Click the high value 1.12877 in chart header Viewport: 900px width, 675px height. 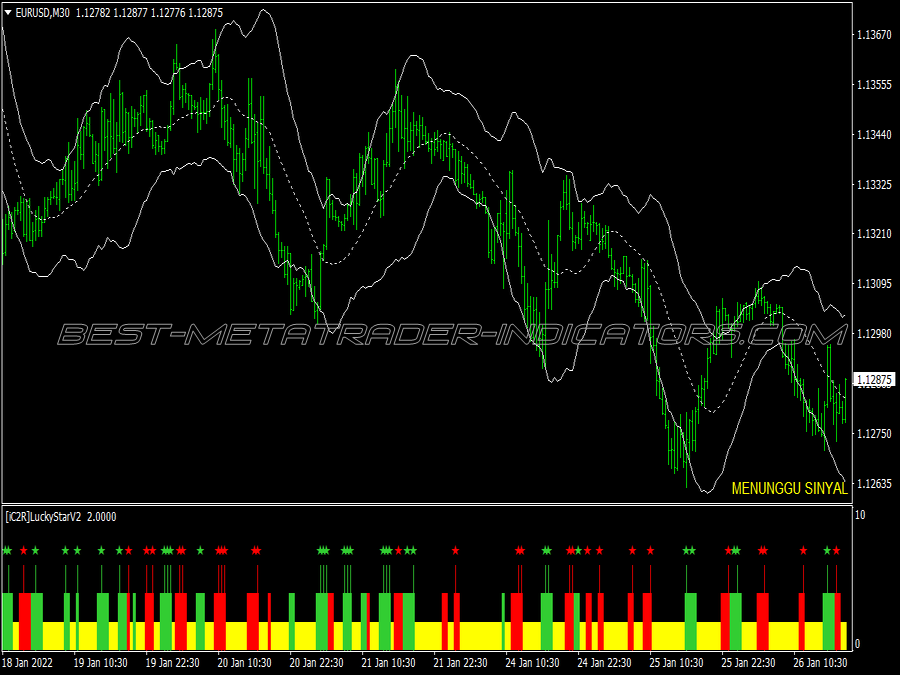(x=130, y=13)
